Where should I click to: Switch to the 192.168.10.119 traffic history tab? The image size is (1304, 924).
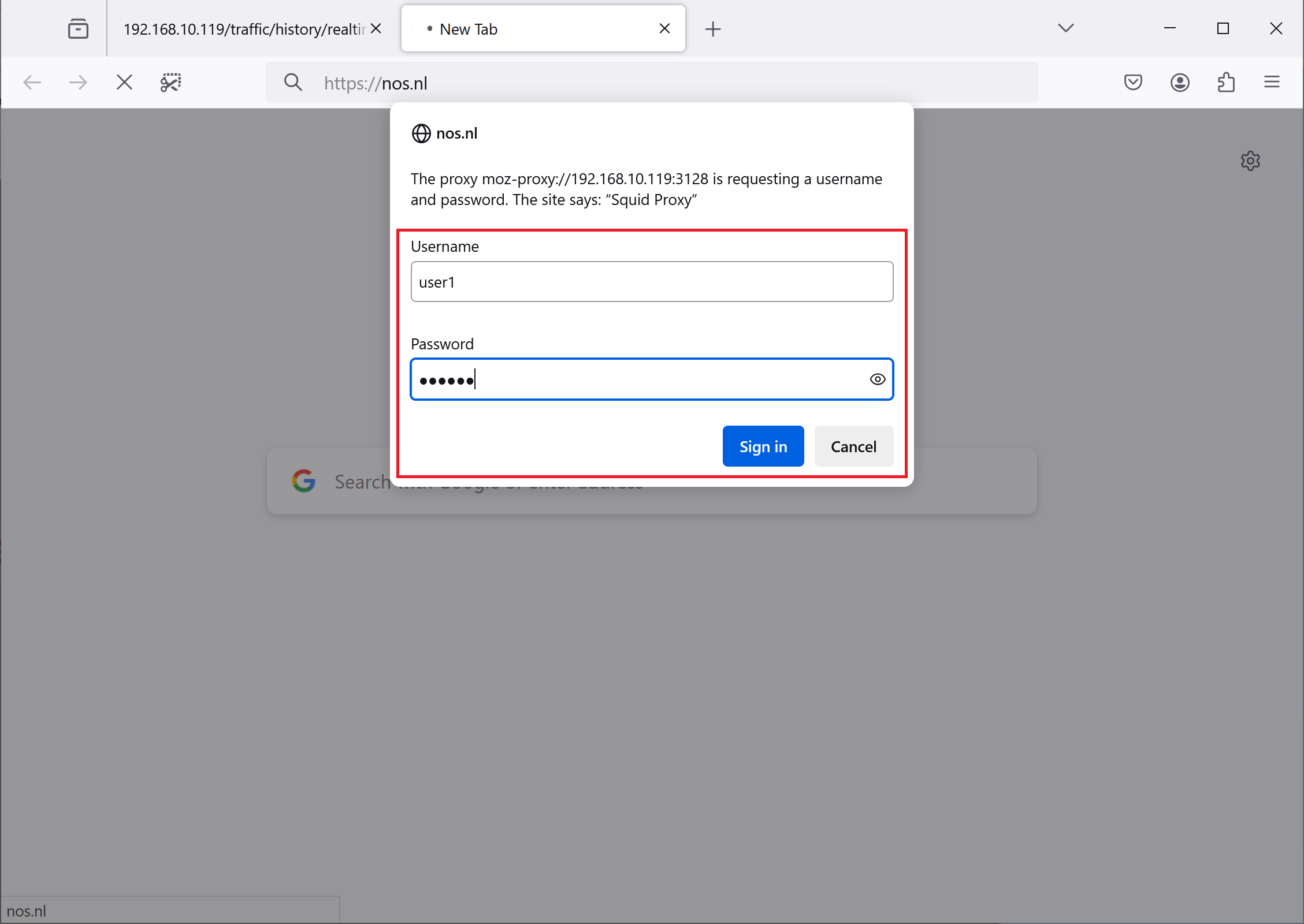point(244,29)
